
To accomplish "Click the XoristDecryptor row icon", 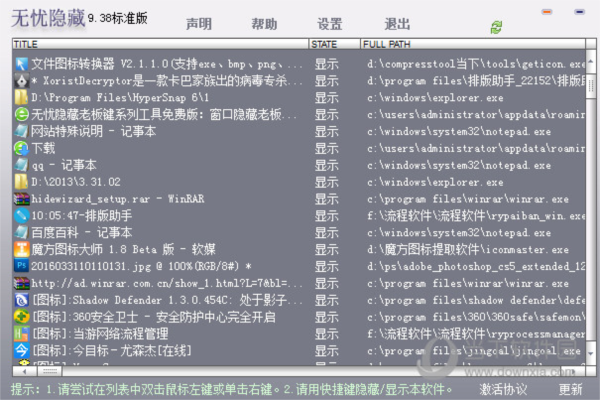I will (21, 80).
